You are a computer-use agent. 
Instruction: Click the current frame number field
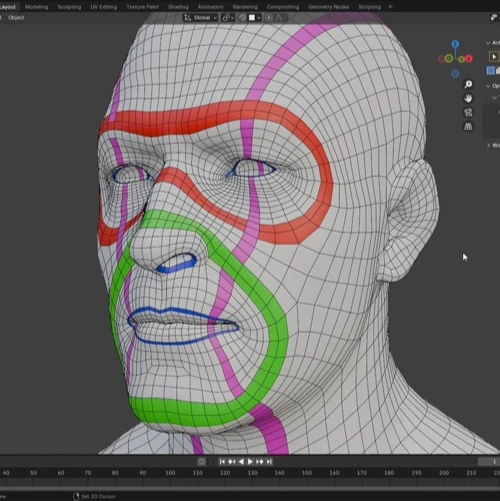point(489,462)
